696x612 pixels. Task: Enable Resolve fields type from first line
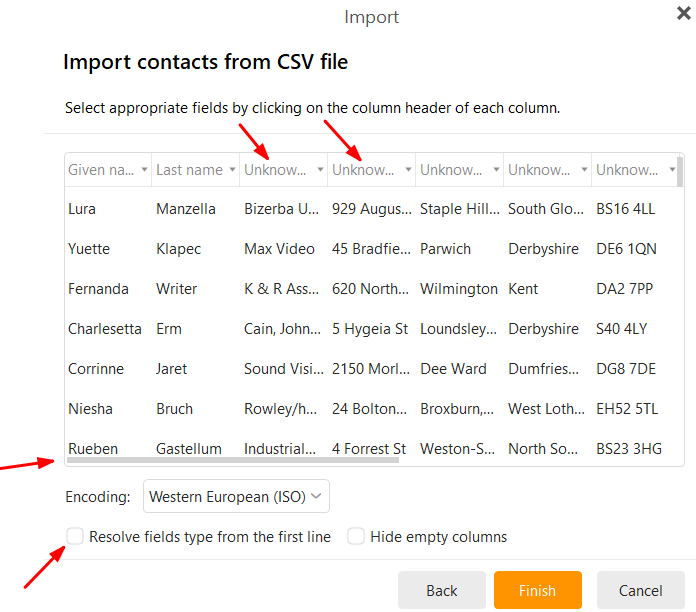click(75, 537)
